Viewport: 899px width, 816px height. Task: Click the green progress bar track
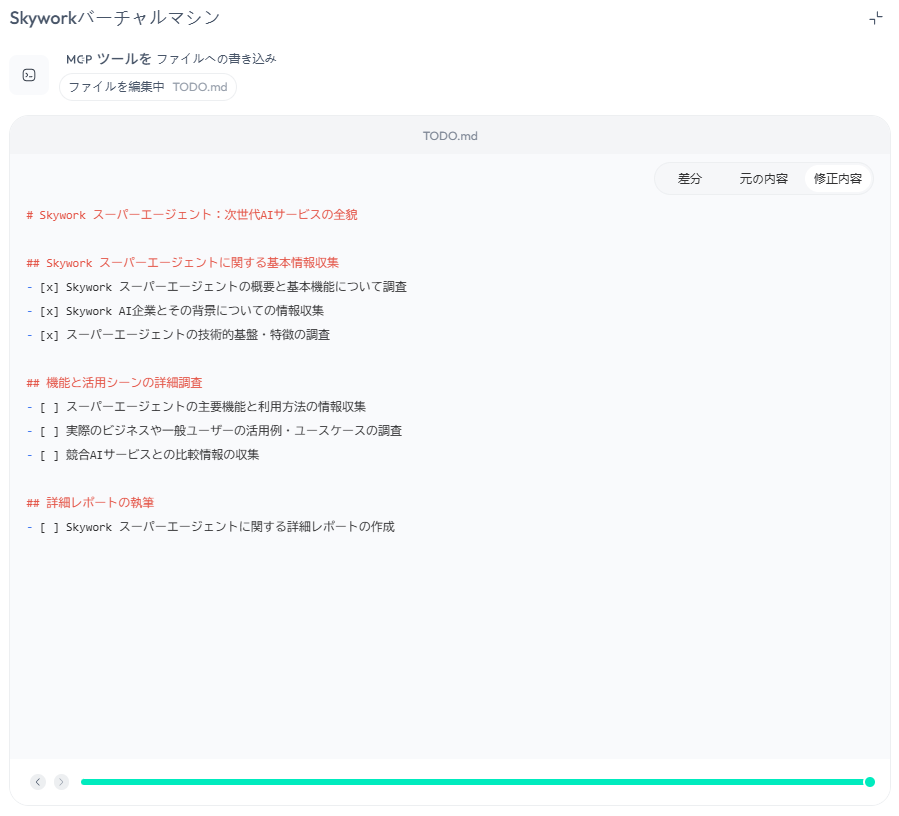[473, 782]
